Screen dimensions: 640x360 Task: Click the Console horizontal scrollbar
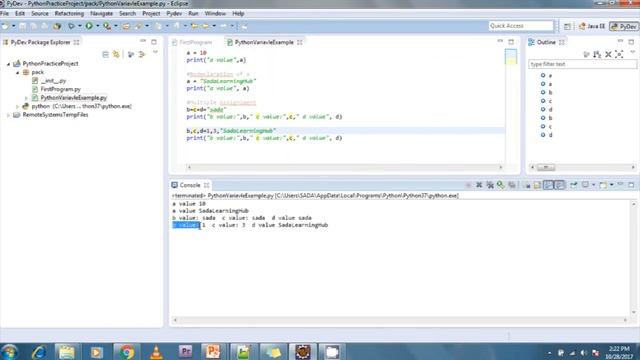[400, 320]
